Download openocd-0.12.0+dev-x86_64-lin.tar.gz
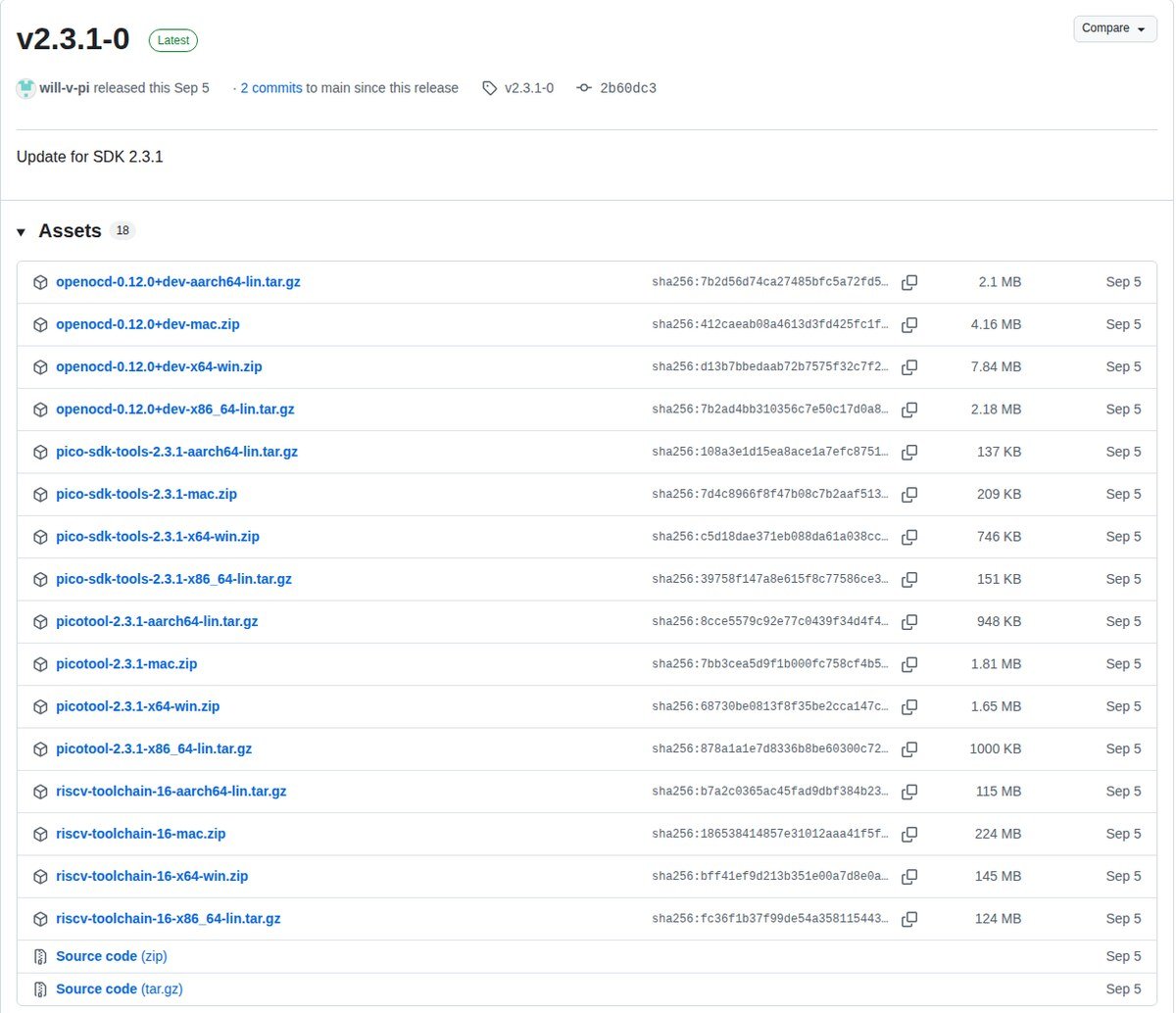 coord(175,410)
